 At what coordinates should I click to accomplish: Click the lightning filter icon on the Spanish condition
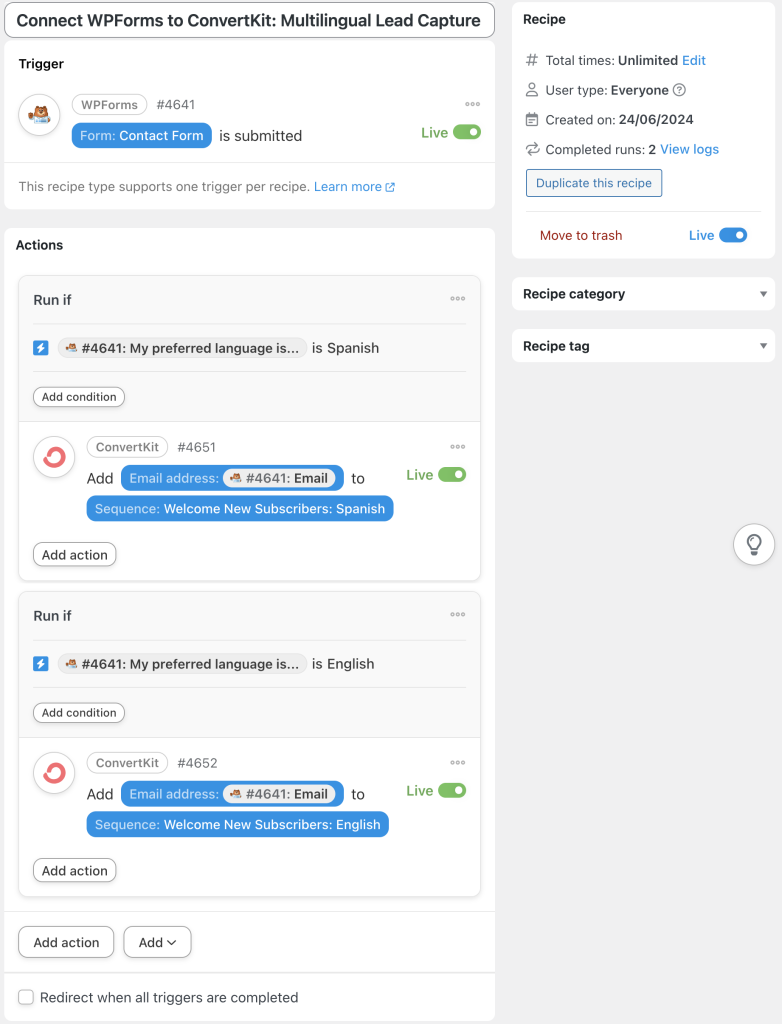[x=39, y=348]
